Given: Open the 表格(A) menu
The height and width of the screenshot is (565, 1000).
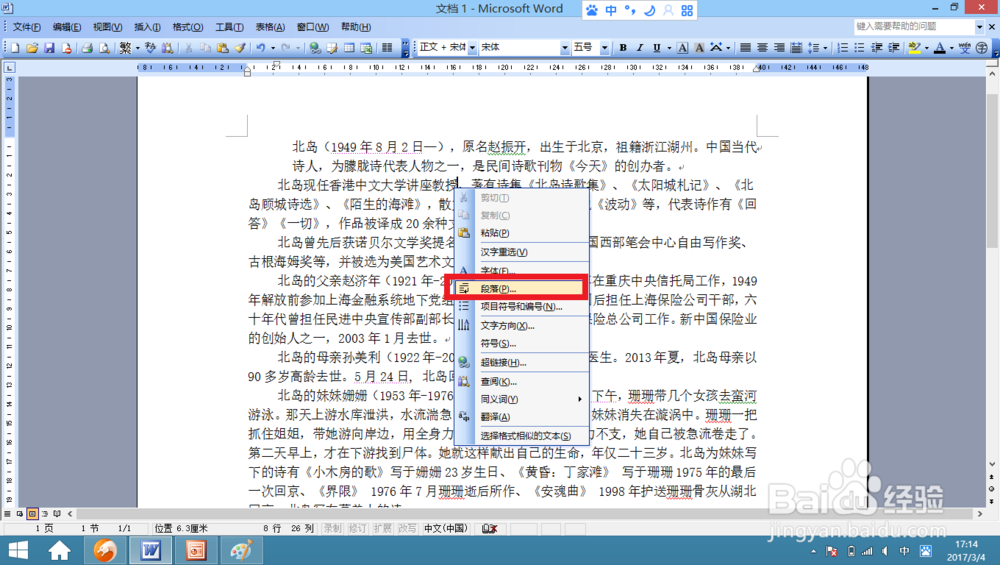Looking at the screenshot, I should 270,27.
